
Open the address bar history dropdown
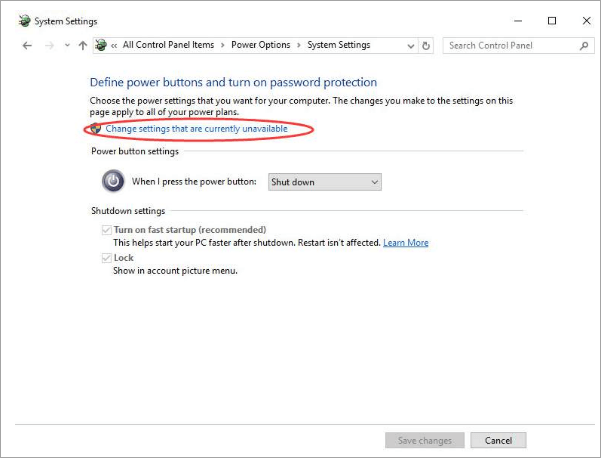coord(410,45)
